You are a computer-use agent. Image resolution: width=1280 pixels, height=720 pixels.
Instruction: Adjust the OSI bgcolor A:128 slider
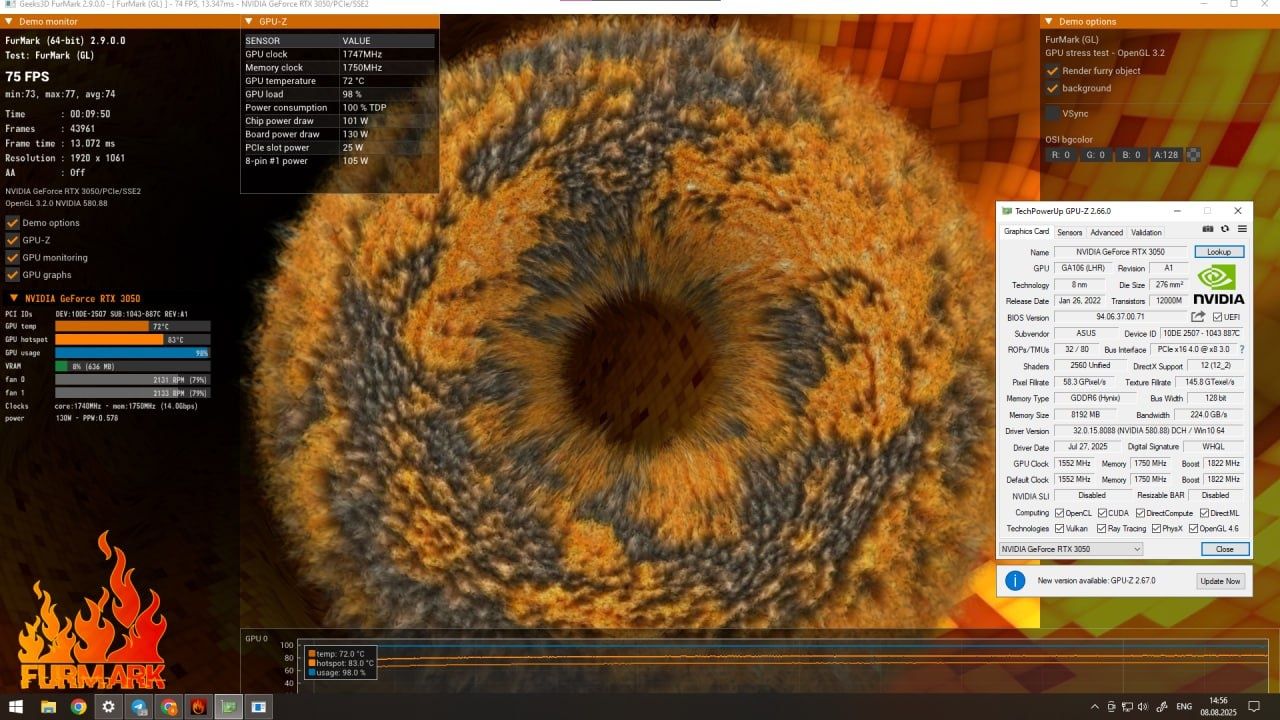point(1166,155)
